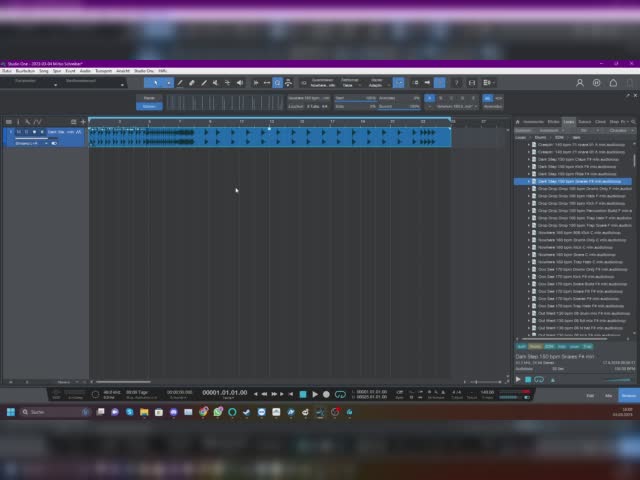Open the Audio menu

[x=85, y=71]
